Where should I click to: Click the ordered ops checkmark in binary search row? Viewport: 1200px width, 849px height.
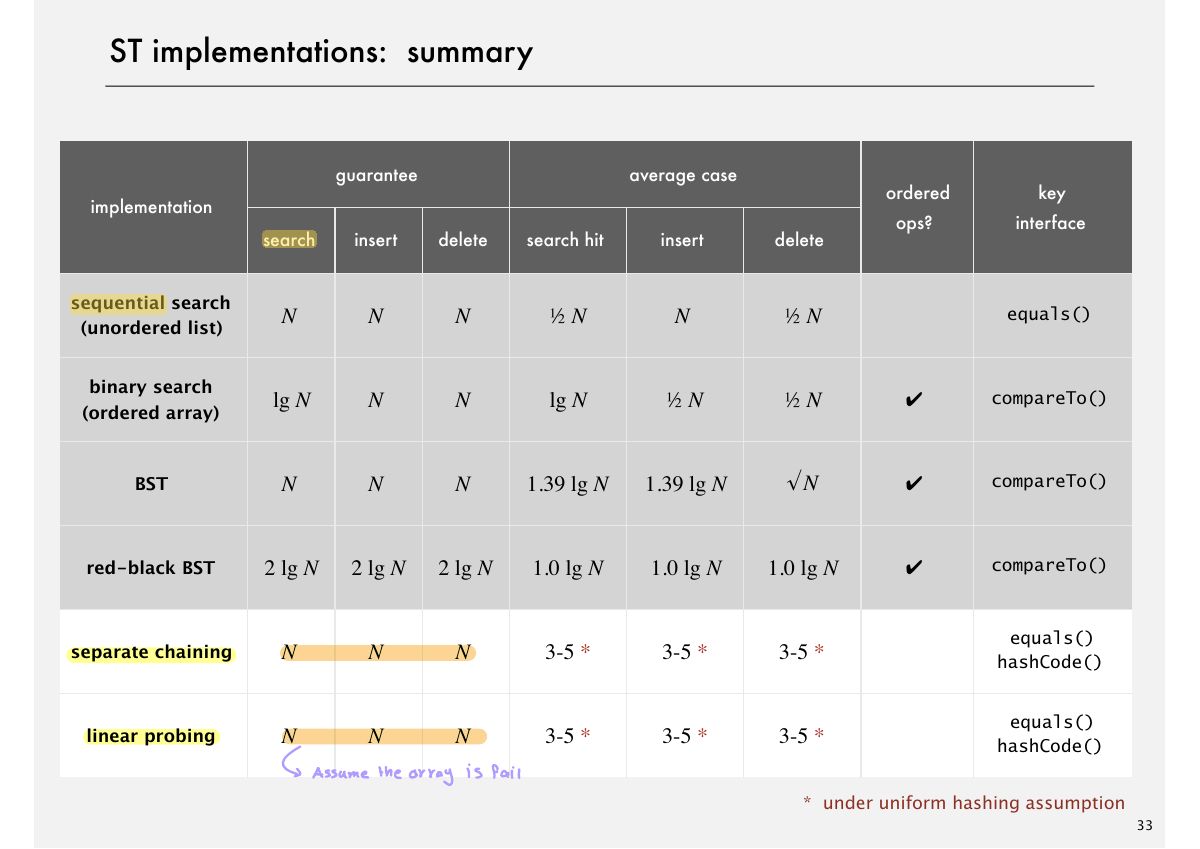pyautogui.click(x=914, y=400)
